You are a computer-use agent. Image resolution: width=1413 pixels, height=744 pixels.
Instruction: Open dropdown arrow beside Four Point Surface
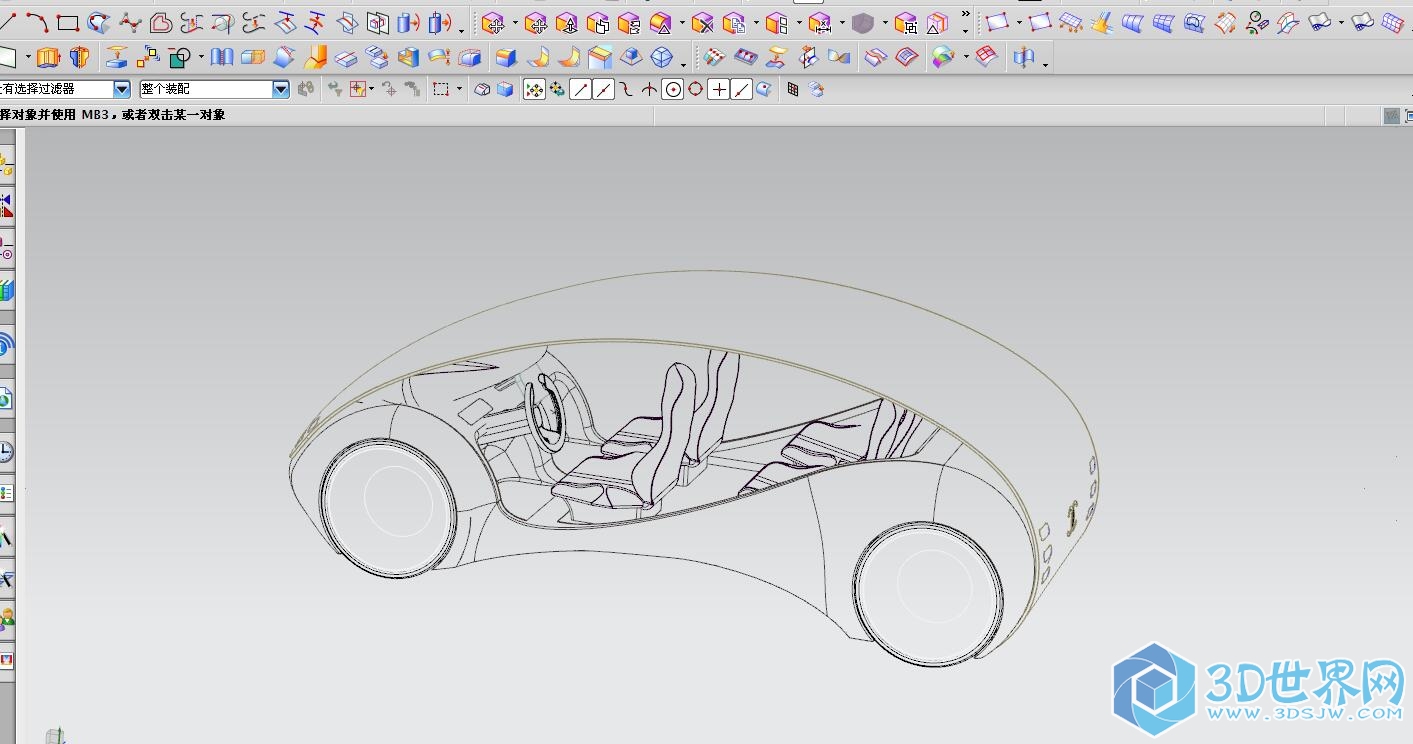click(x=1019, y=24)
